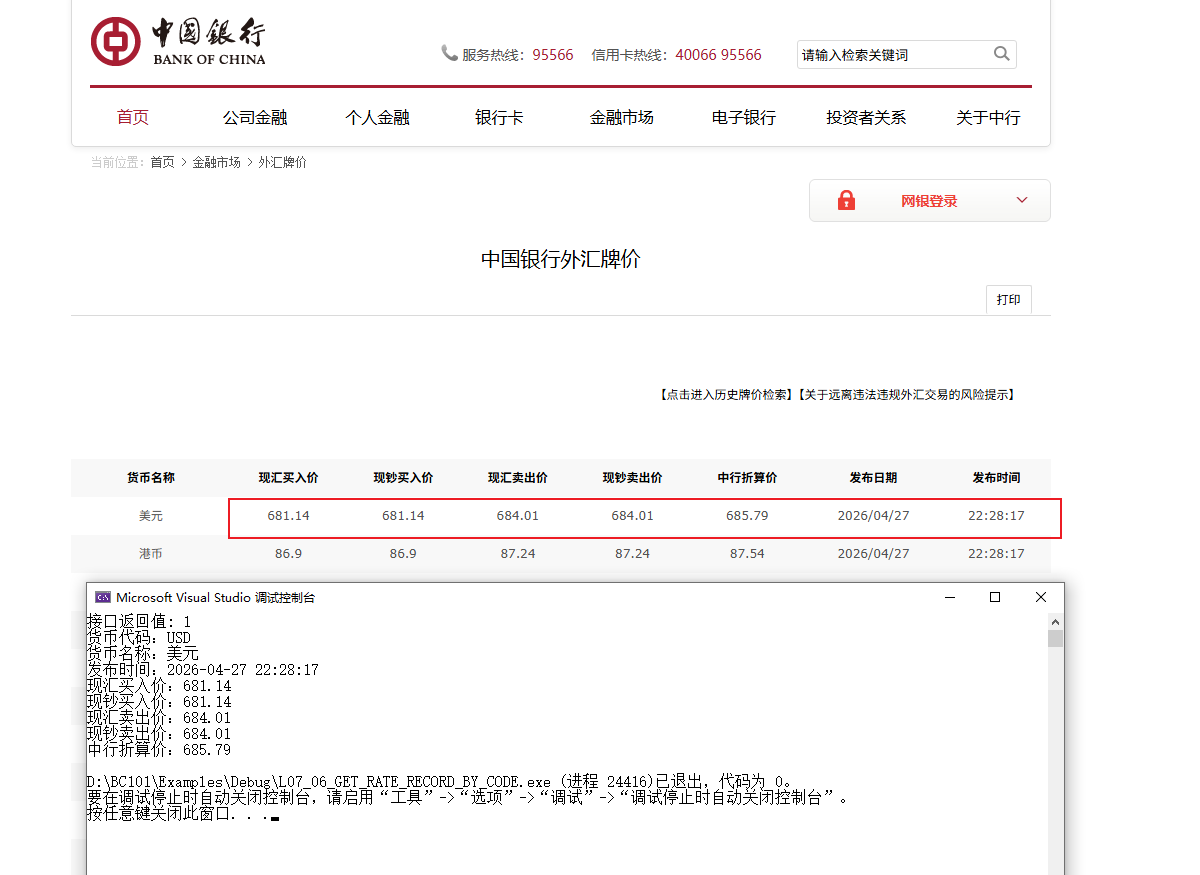Click the 货币名称 column header

pos(151,478)
